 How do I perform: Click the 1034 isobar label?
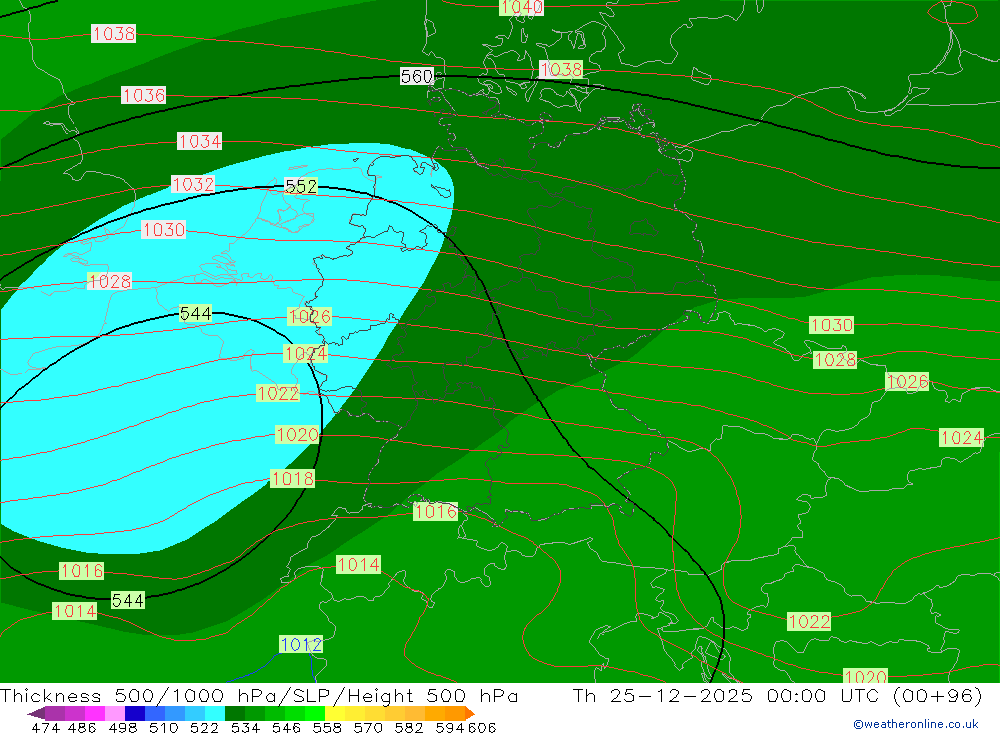click(x=200, y=141)
